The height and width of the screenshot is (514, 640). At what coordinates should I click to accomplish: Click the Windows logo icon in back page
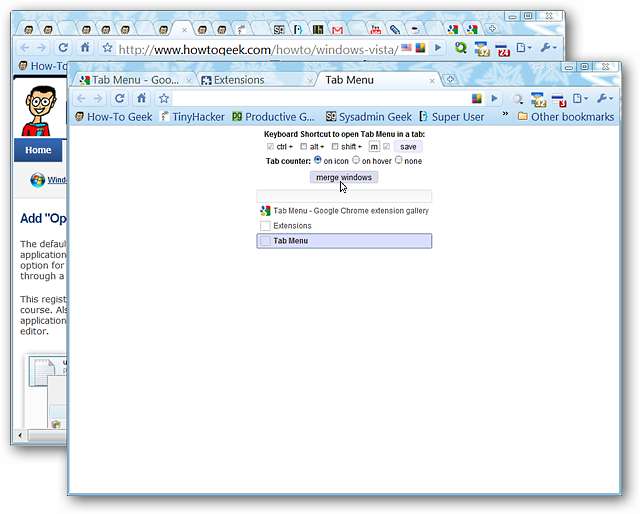pyautogui.click(x=38, y=180)
